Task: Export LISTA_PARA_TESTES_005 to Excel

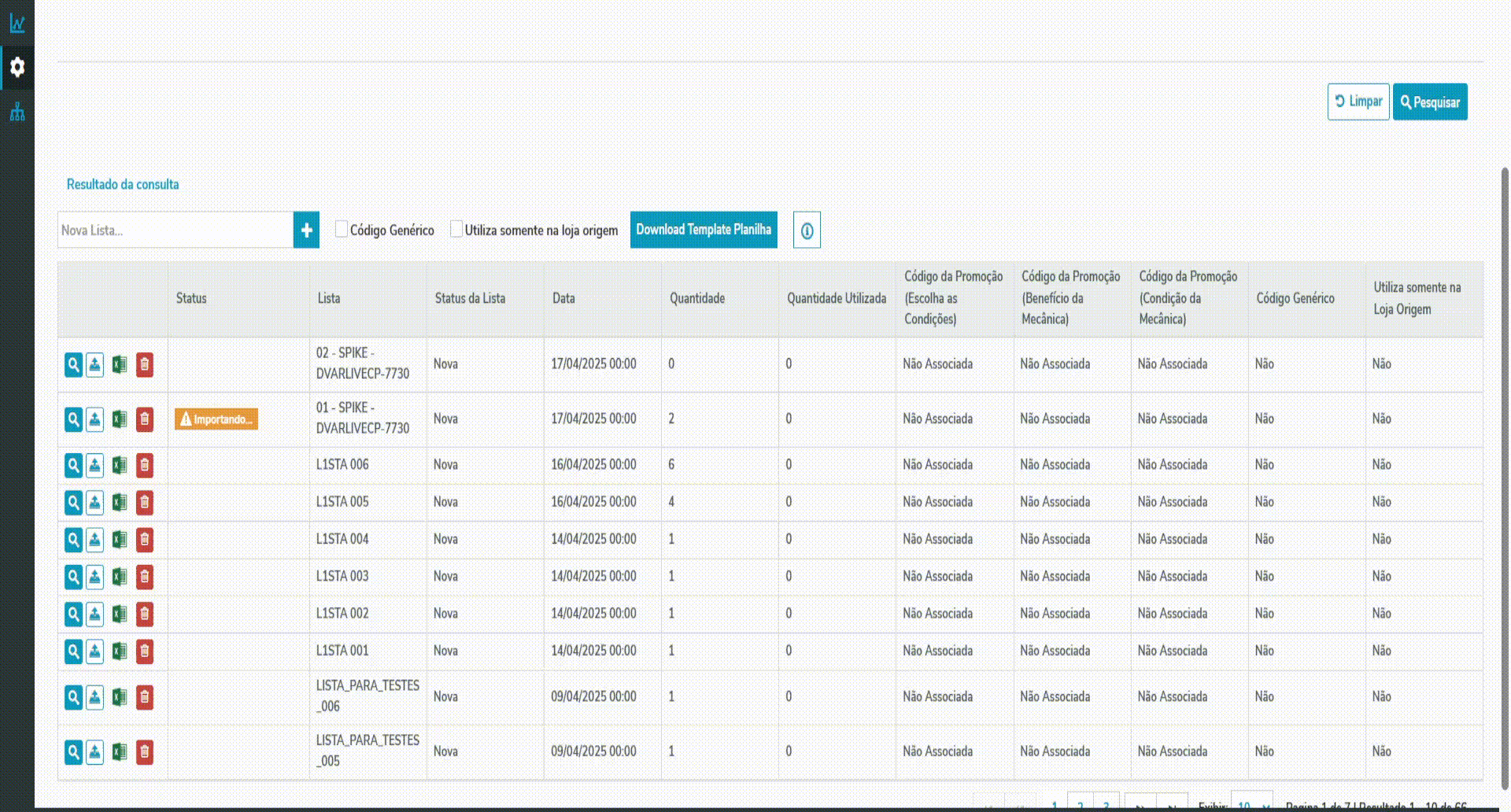Action: click(120, 752)
